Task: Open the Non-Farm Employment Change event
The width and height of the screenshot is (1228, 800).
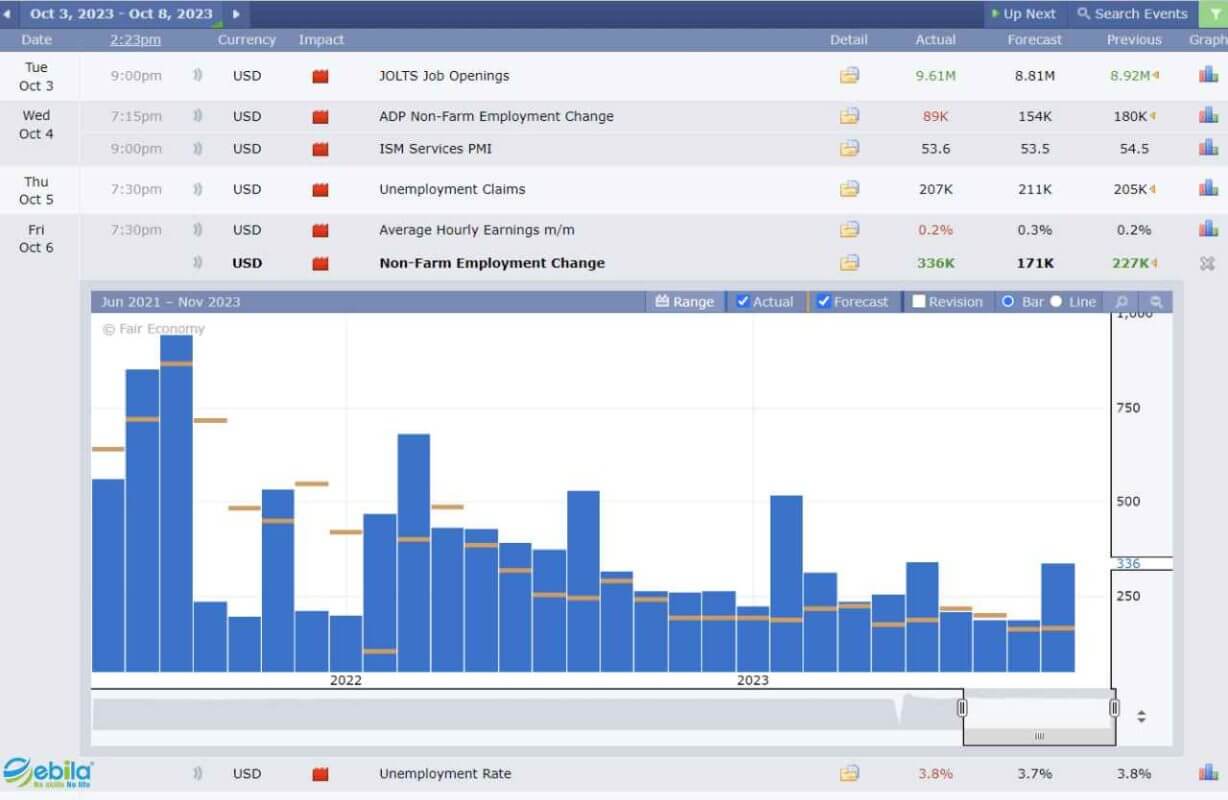Action: point(492,263)
